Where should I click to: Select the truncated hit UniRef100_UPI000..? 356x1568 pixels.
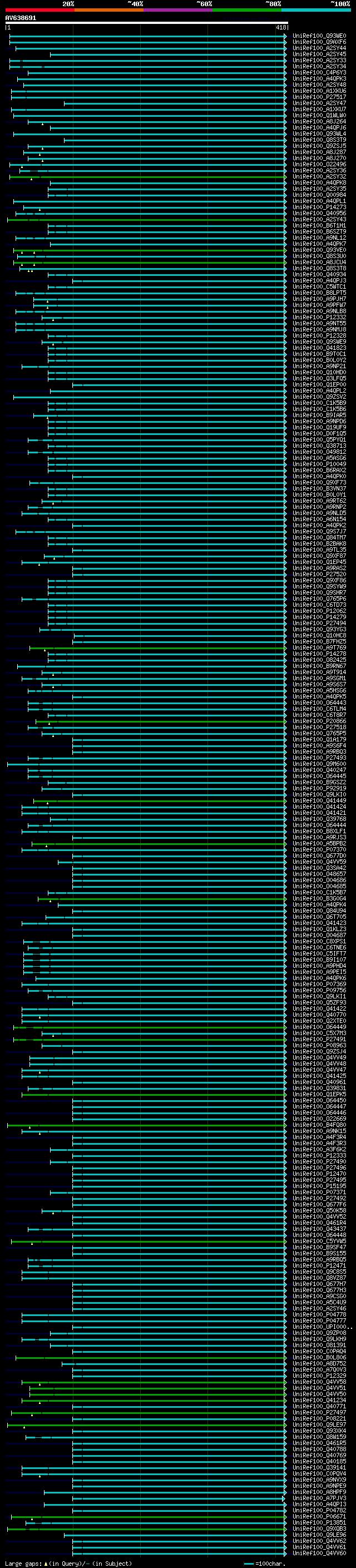(x=322, y=1327)
